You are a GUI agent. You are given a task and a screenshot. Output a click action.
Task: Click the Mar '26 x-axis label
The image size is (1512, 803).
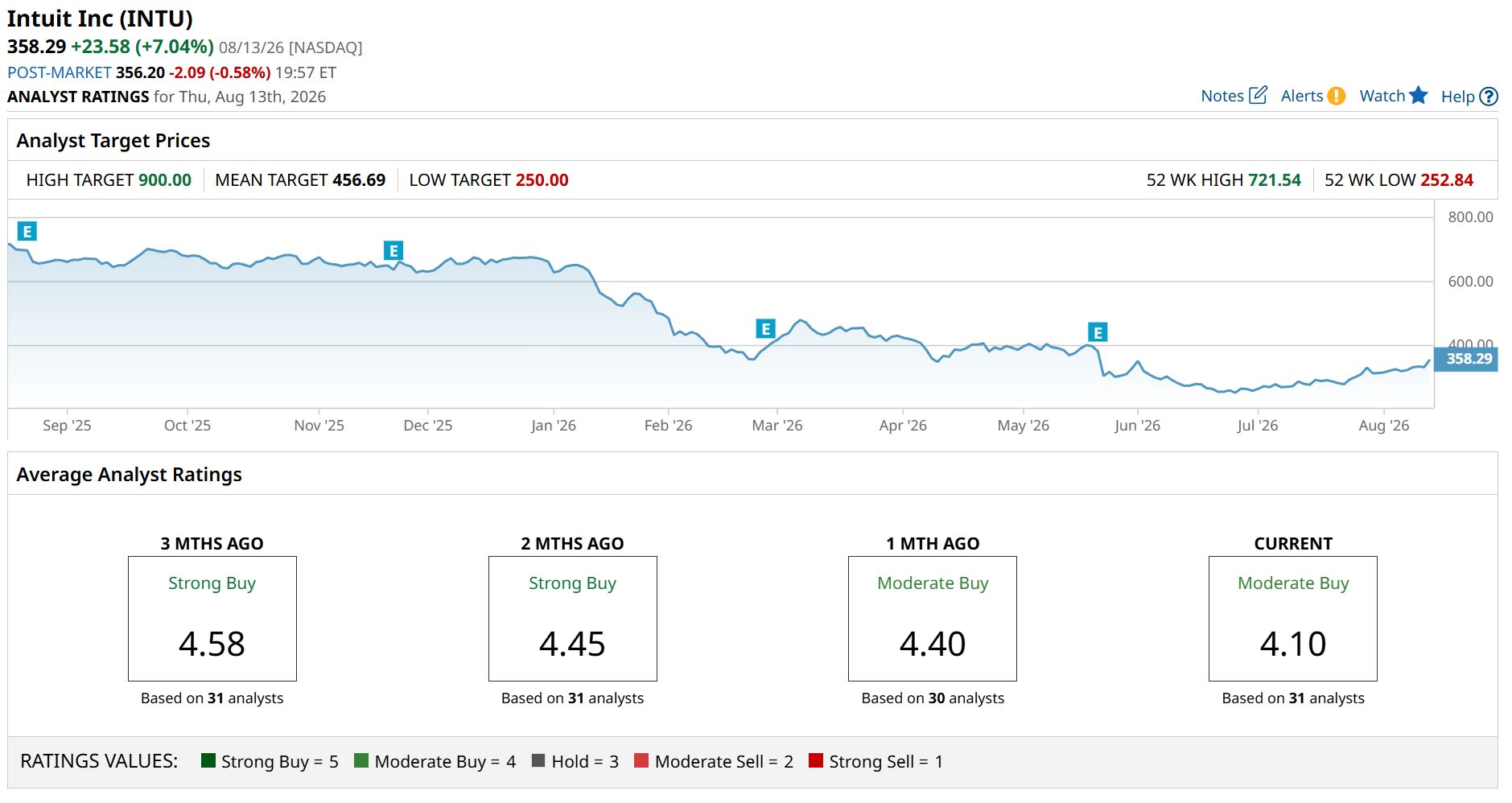(777, 426)
